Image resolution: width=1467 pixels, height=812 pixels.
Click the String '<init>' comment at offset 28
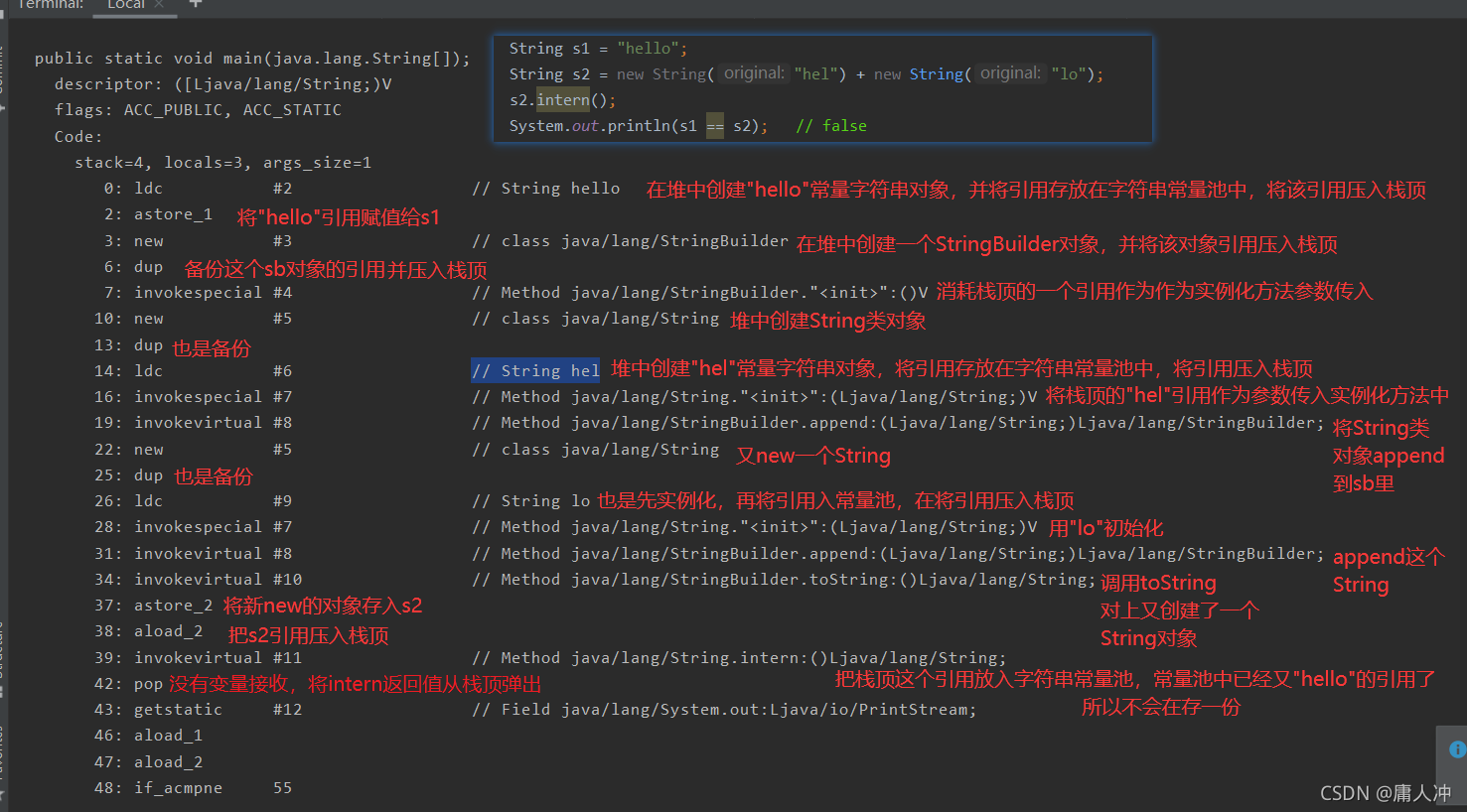pyautogui.click(x=754, y=527)
